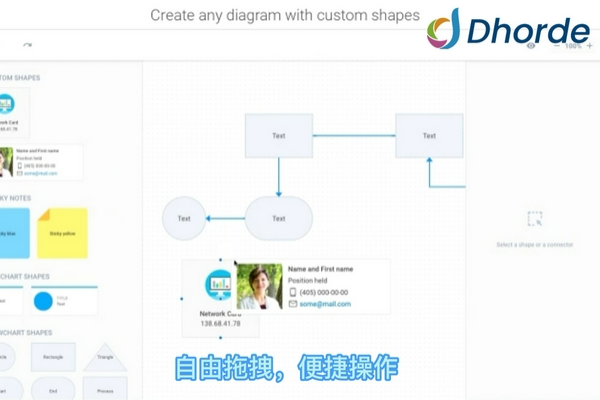Select the rounded Text node on the canvas
The image size is (600, 400).
(279, 218)
